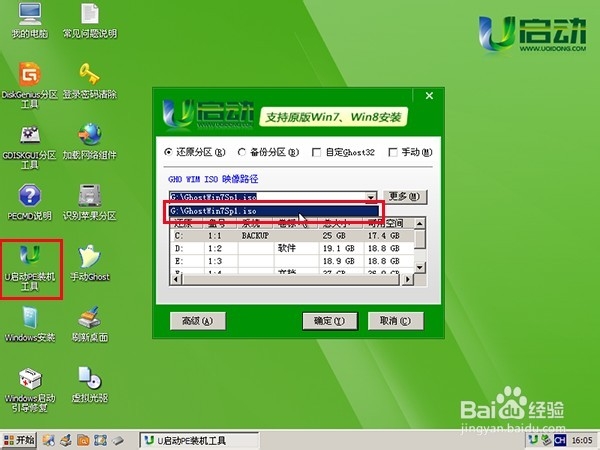Click 取消(C) button

click(x=396, y=321)
